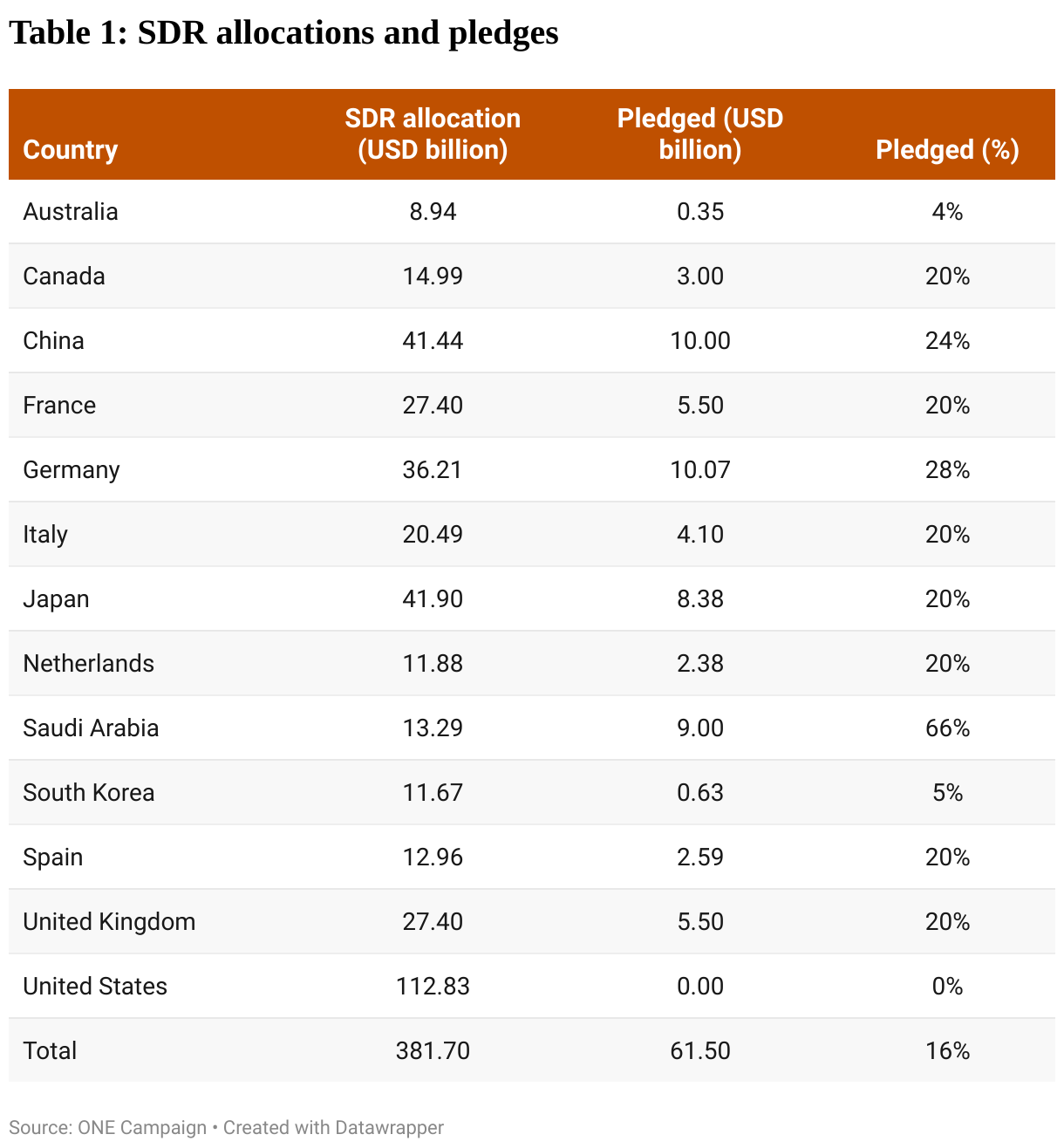
Task: Click China's 41.44 allocation value
Action: pos(433,341)
